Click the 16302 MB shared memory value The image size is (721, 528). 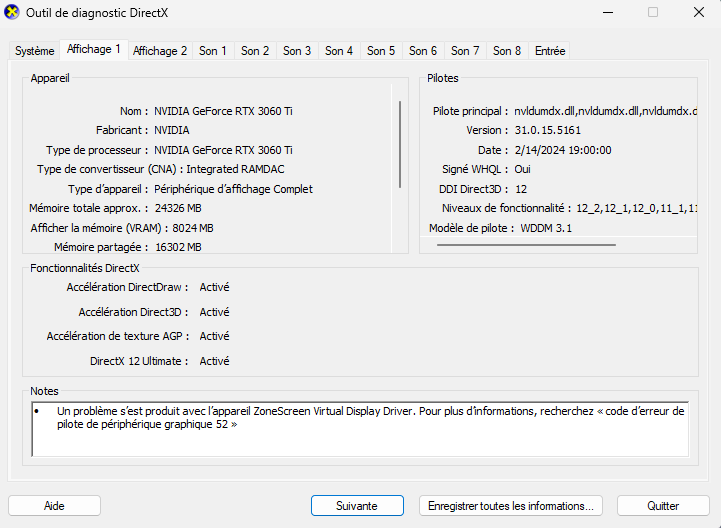click(178, 247)
